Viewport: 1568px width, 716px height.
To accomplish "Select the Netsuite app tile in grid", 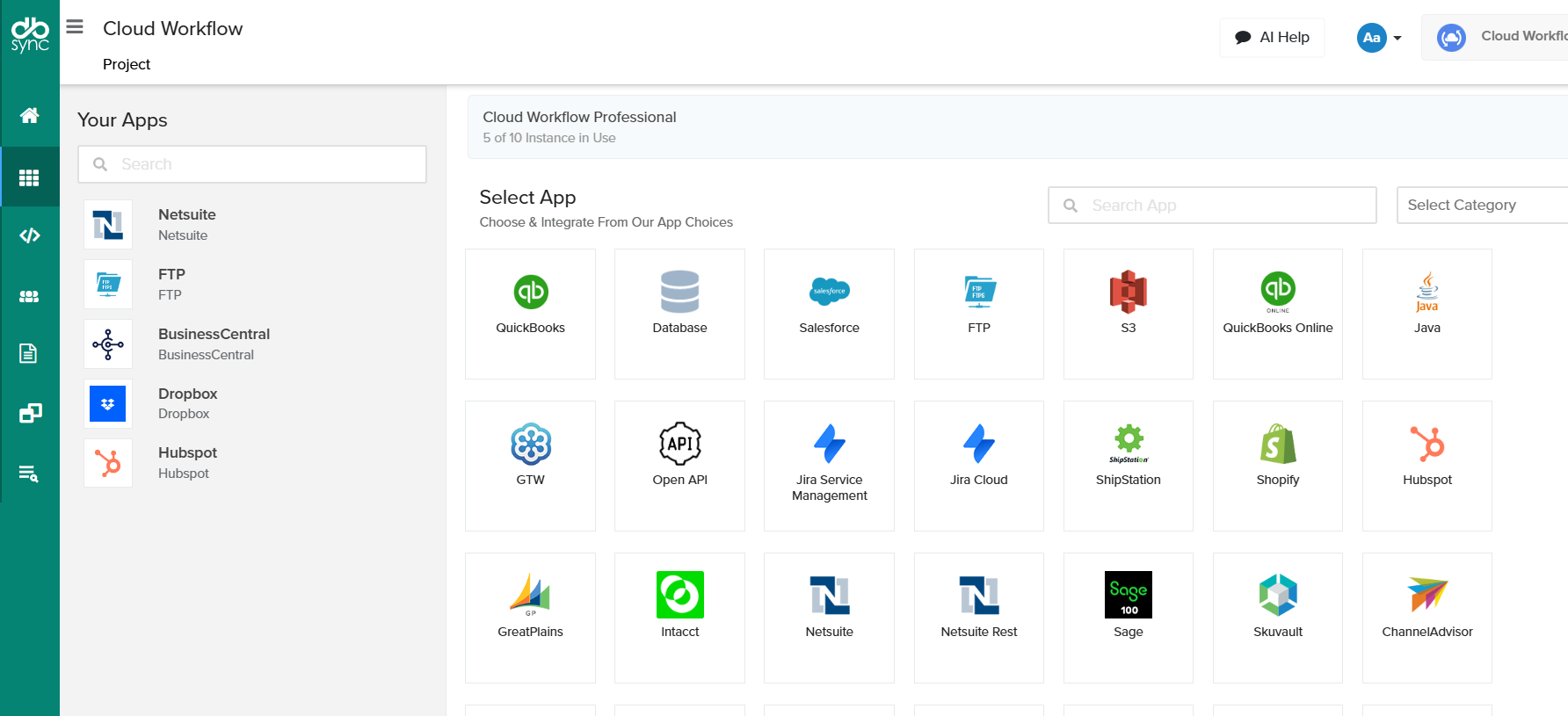I will tap(829, 618).
